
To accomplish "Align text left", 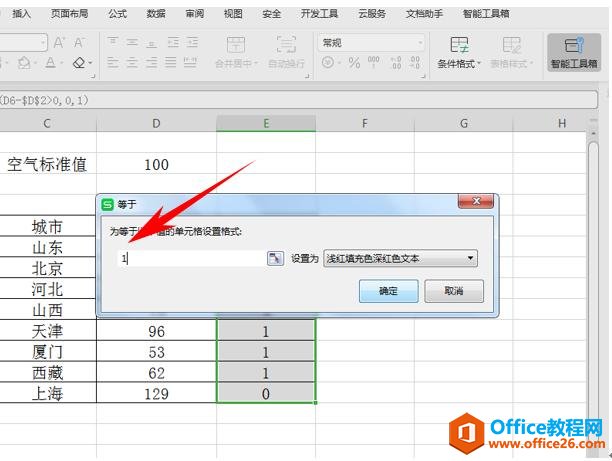I will [113, 62].
